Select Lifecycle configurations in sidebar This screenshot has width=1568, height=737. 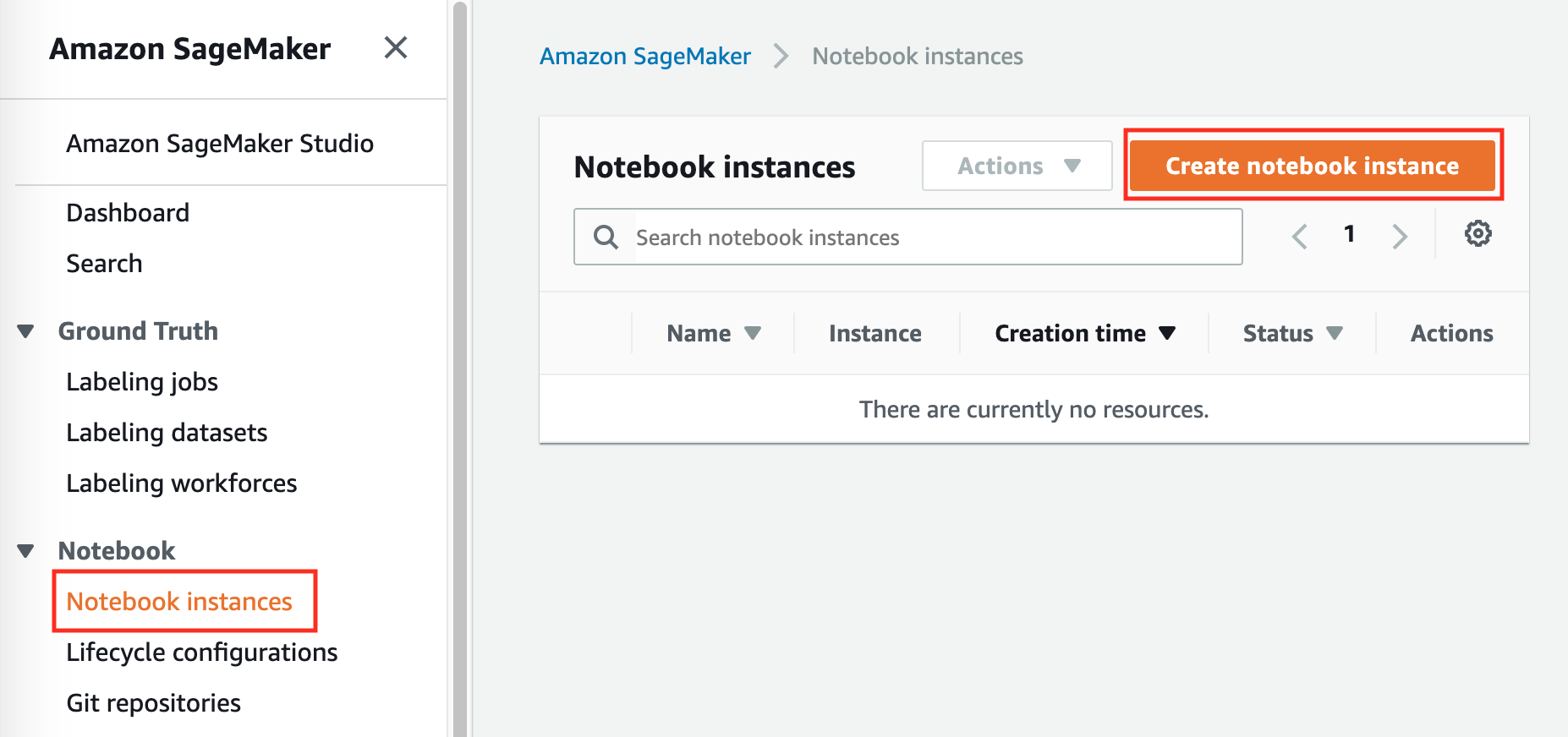201,652
